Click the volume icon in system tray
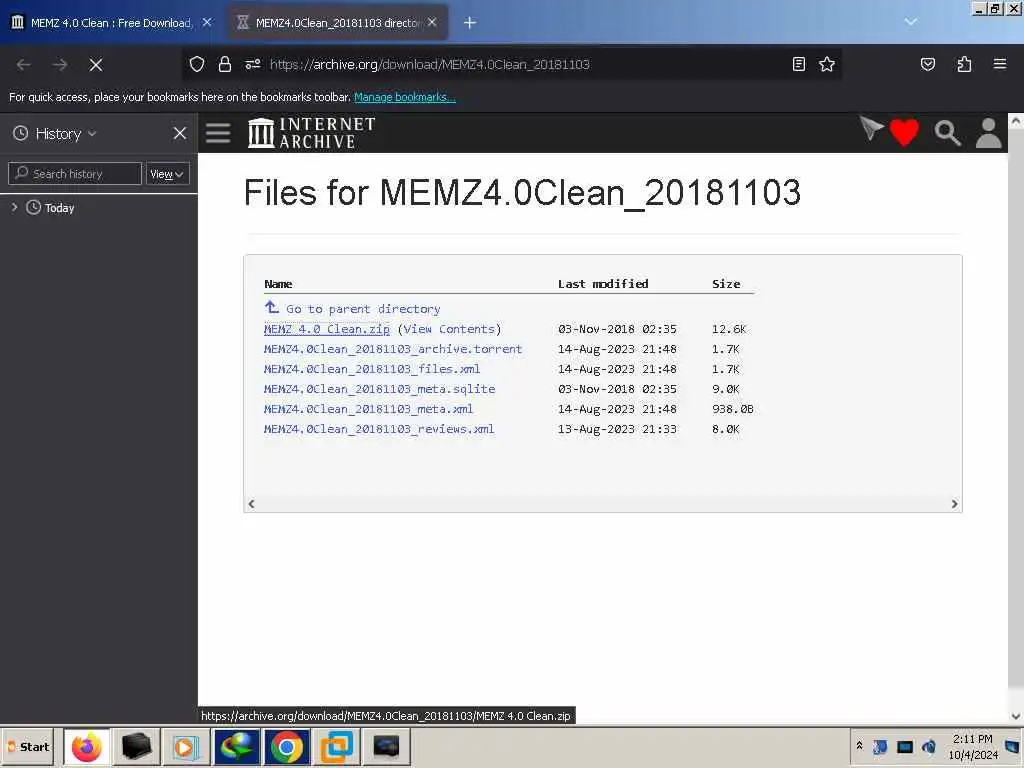 [x=929, y=746]
